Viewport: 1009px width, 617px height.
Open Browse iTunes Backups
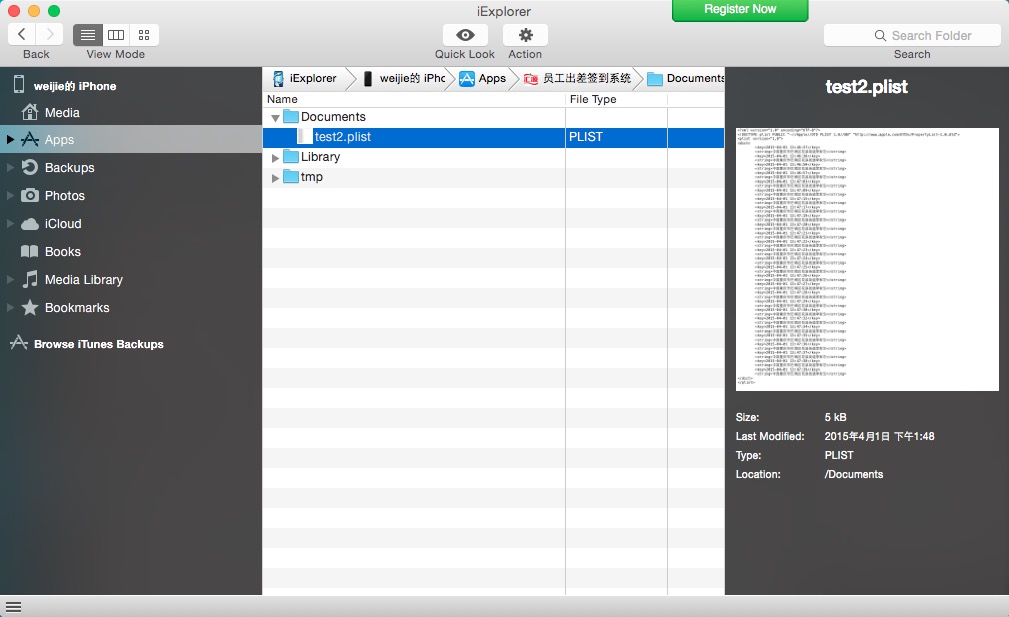point(98,344)
